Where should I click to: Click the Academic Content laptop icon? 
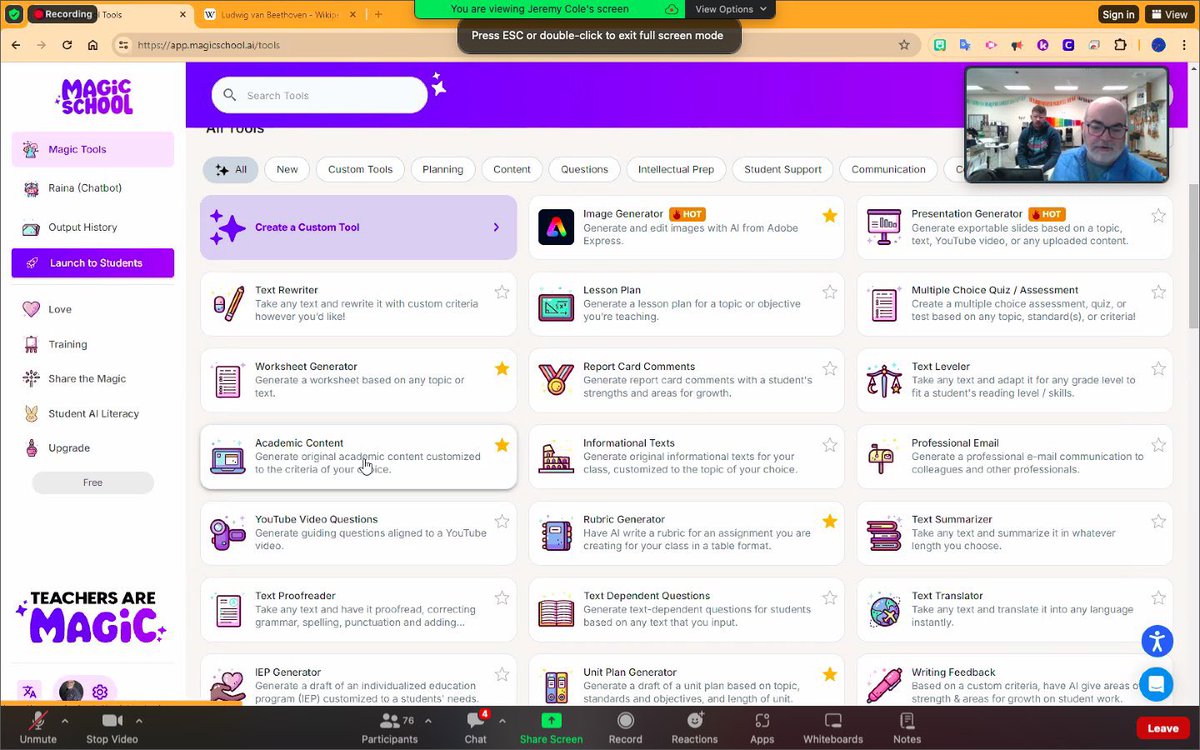pyautogui.click(x=228, y=456)
